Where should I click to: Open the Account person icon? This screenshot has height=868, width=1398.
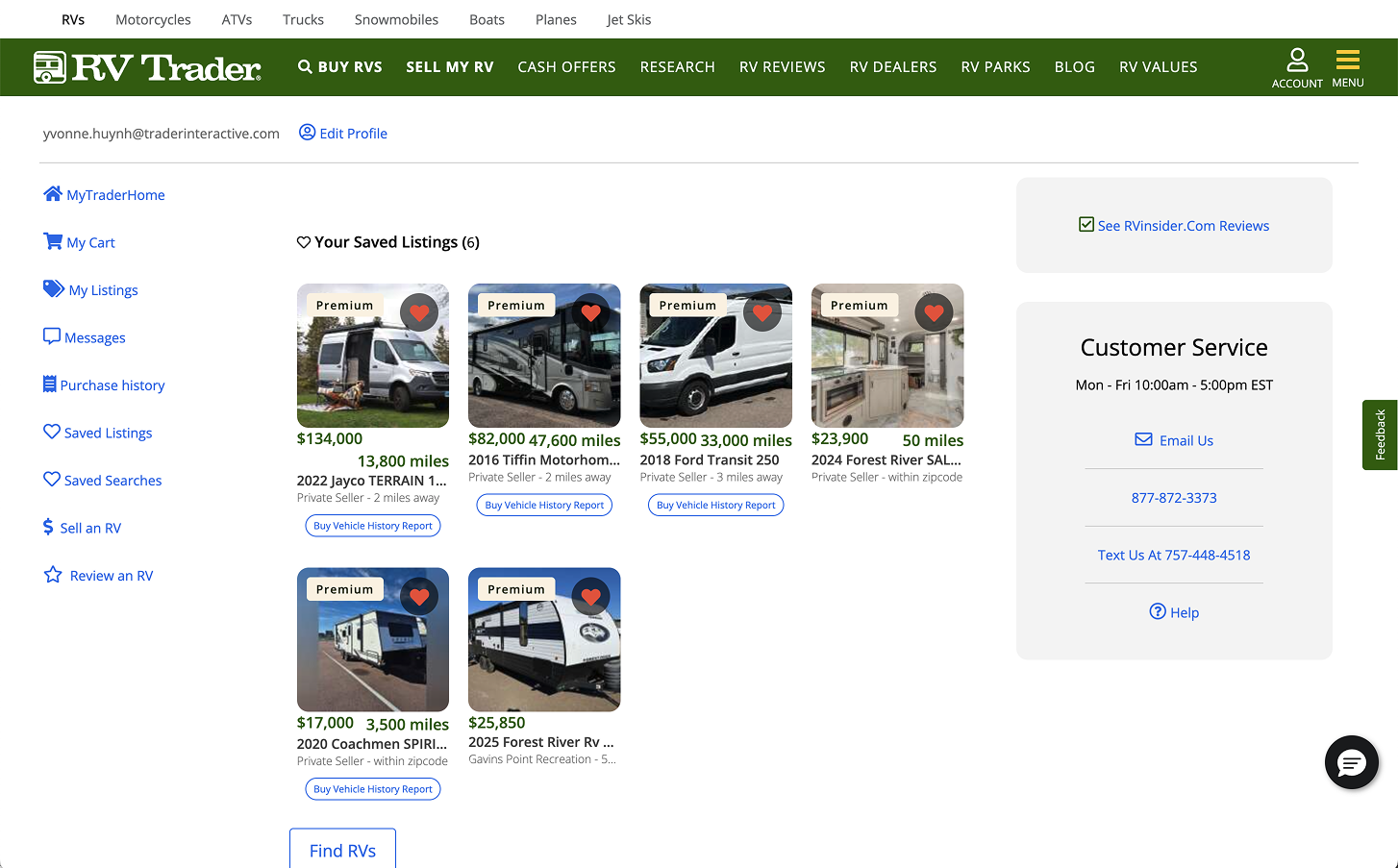click(1297, 60)
